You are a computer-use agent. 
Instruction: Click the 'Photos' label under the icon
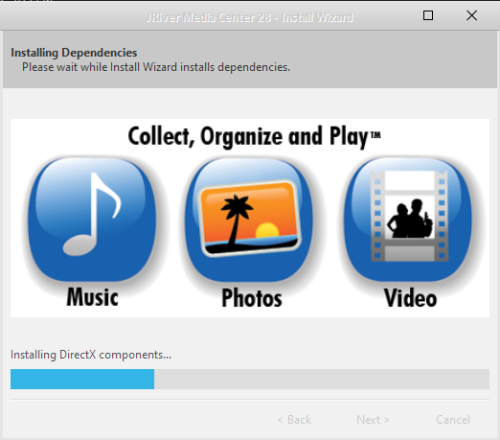pyautogui.click(x=252, y=298)
